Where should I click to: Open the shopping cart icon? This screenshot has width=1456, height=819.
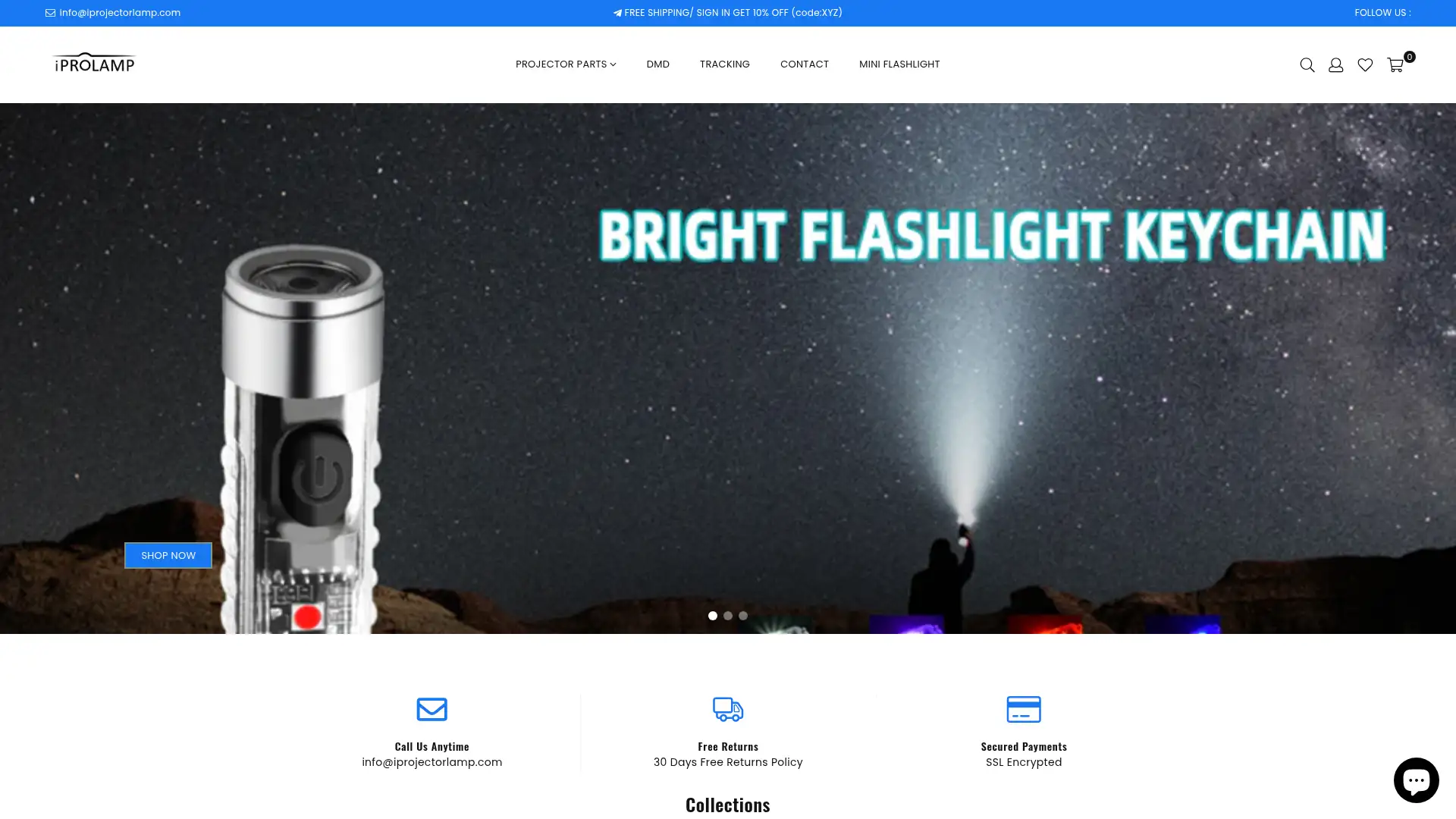click(1395, 65)
